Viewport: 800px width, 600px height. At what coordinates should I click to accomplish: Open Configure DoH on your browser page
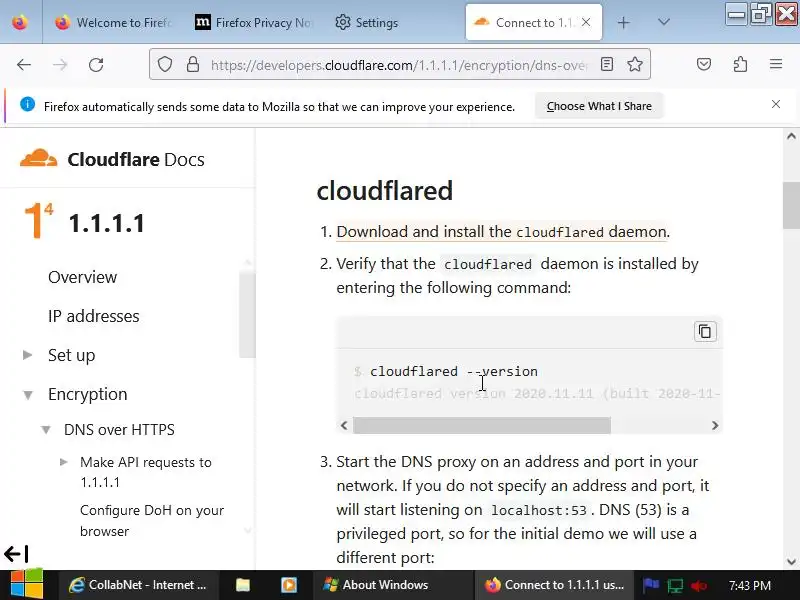(x=152, y=521)
